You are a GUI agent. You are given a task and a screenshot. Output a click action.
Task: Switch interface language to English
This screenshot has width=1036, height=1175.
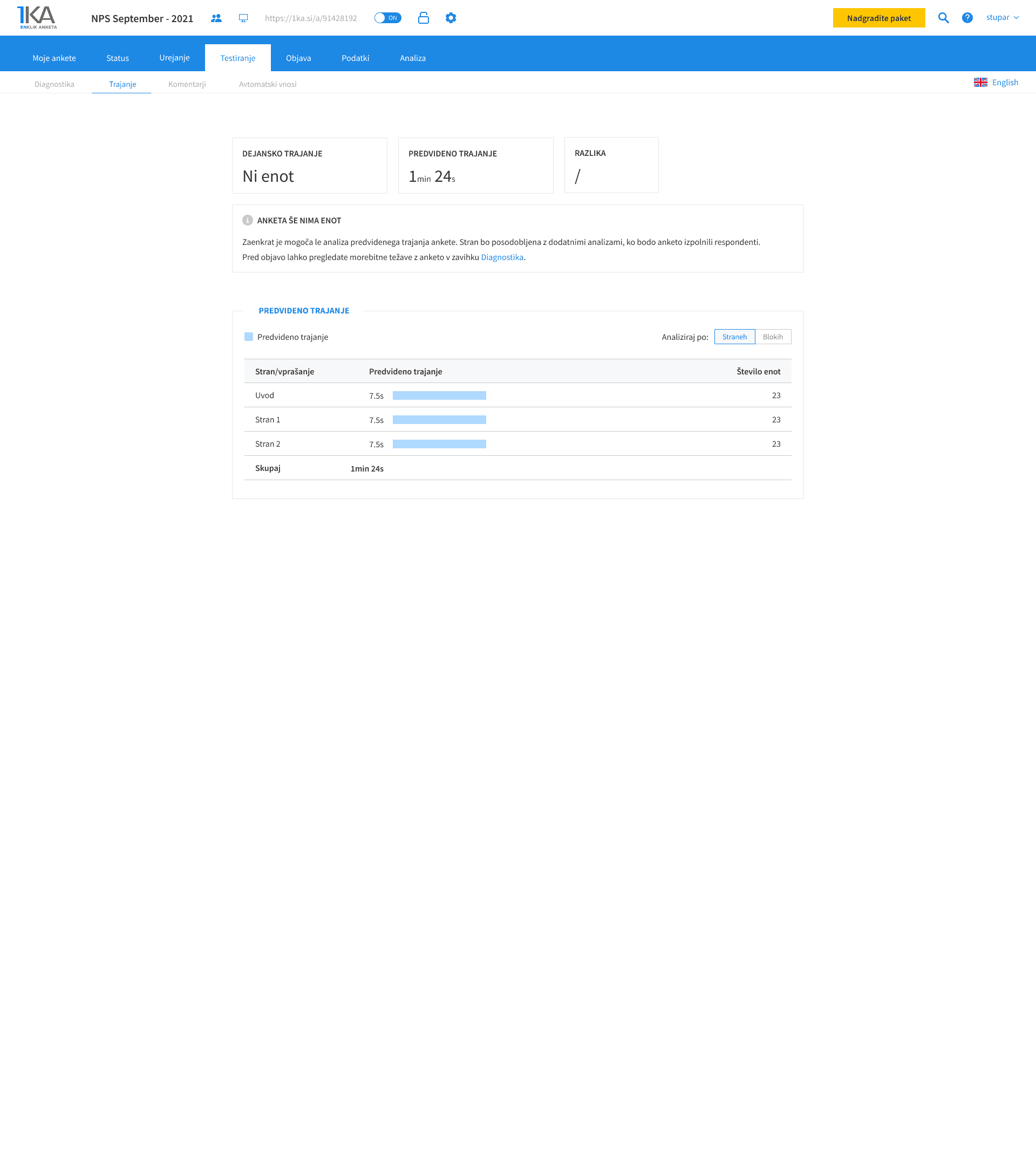1004,81
